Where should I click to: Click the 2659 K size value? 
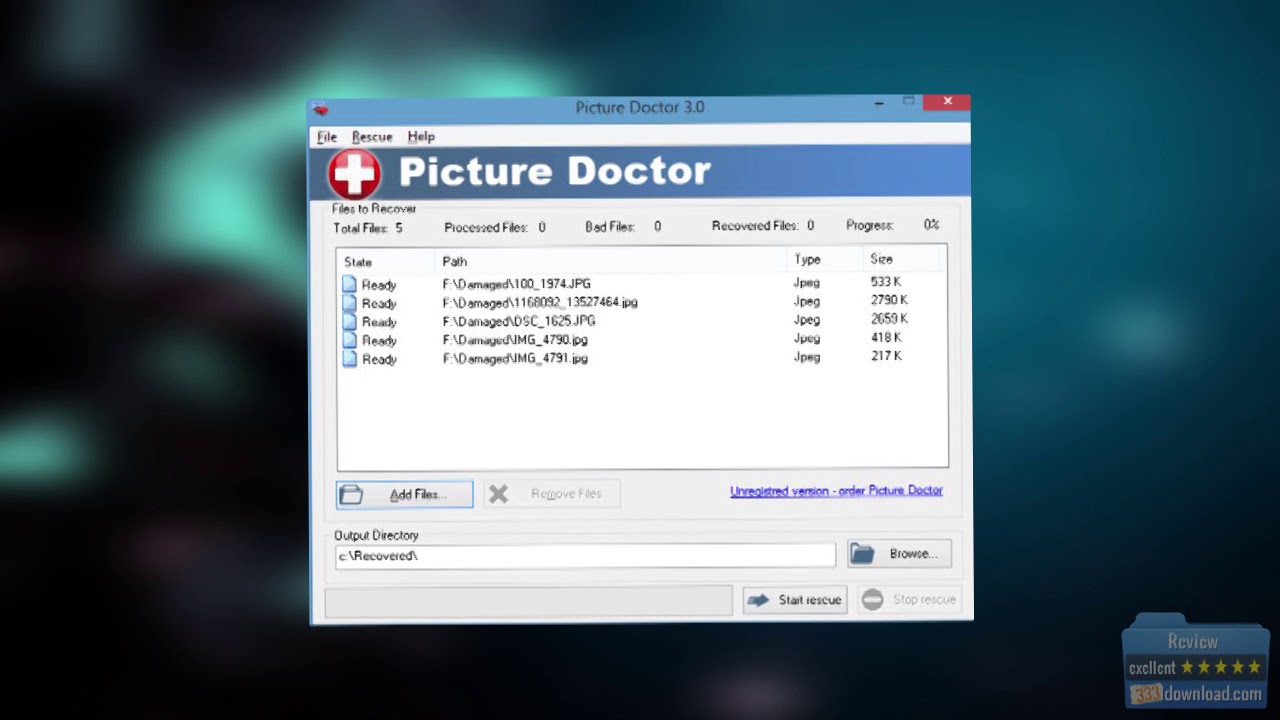[889, 319]
